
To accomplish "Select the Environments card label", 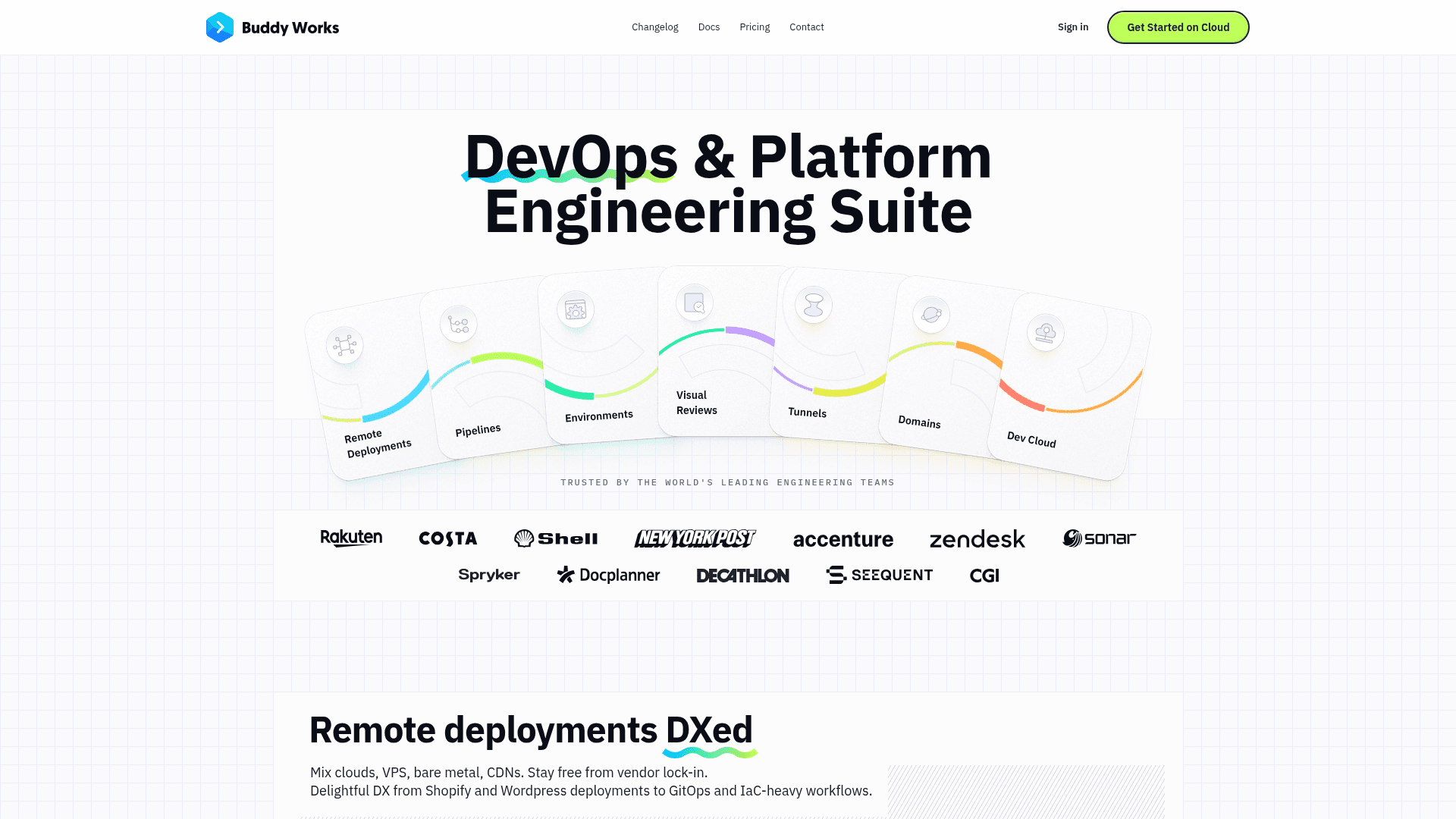I will pos(599,416).
